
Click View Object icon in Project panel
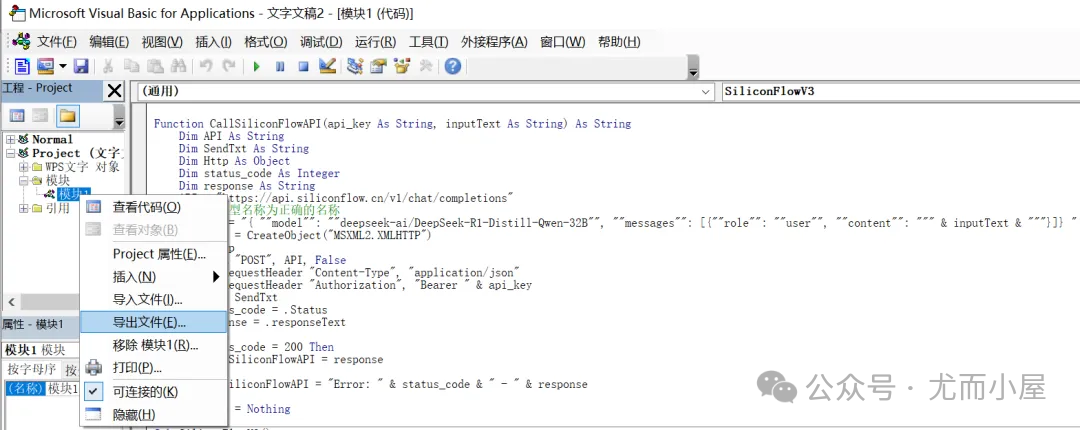click(x=41, y=115)
